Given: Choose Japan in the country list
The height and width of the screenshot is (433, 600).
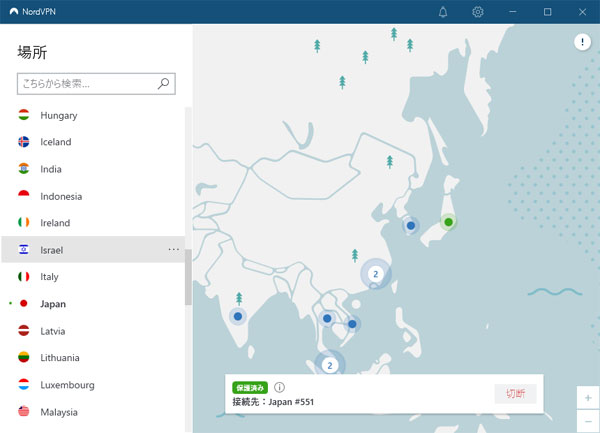Looking at the screenshot, I should point(93,304).
